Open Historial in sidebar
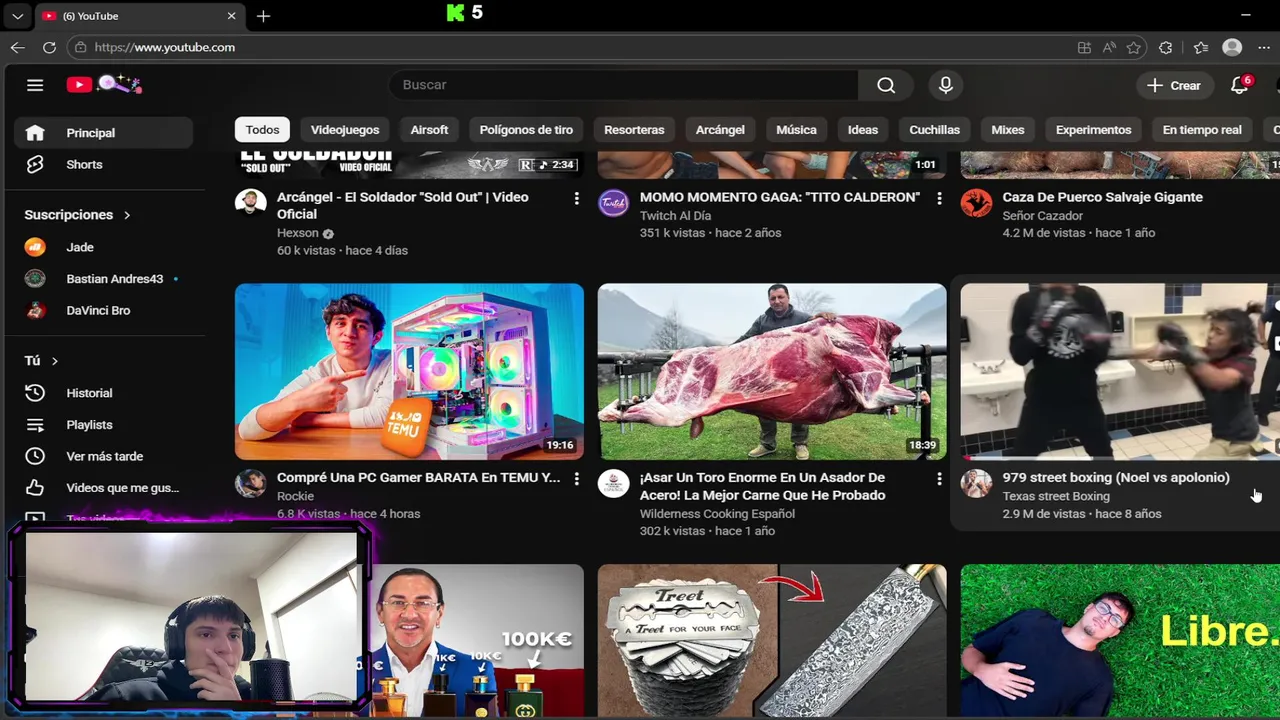This screenshot has width=1280, height=720. coord(103,393)
